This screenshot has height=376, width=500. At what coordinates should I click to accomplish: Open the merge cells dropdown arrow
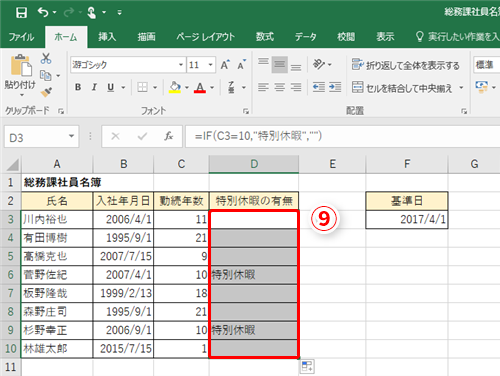[x=461, y=88]
